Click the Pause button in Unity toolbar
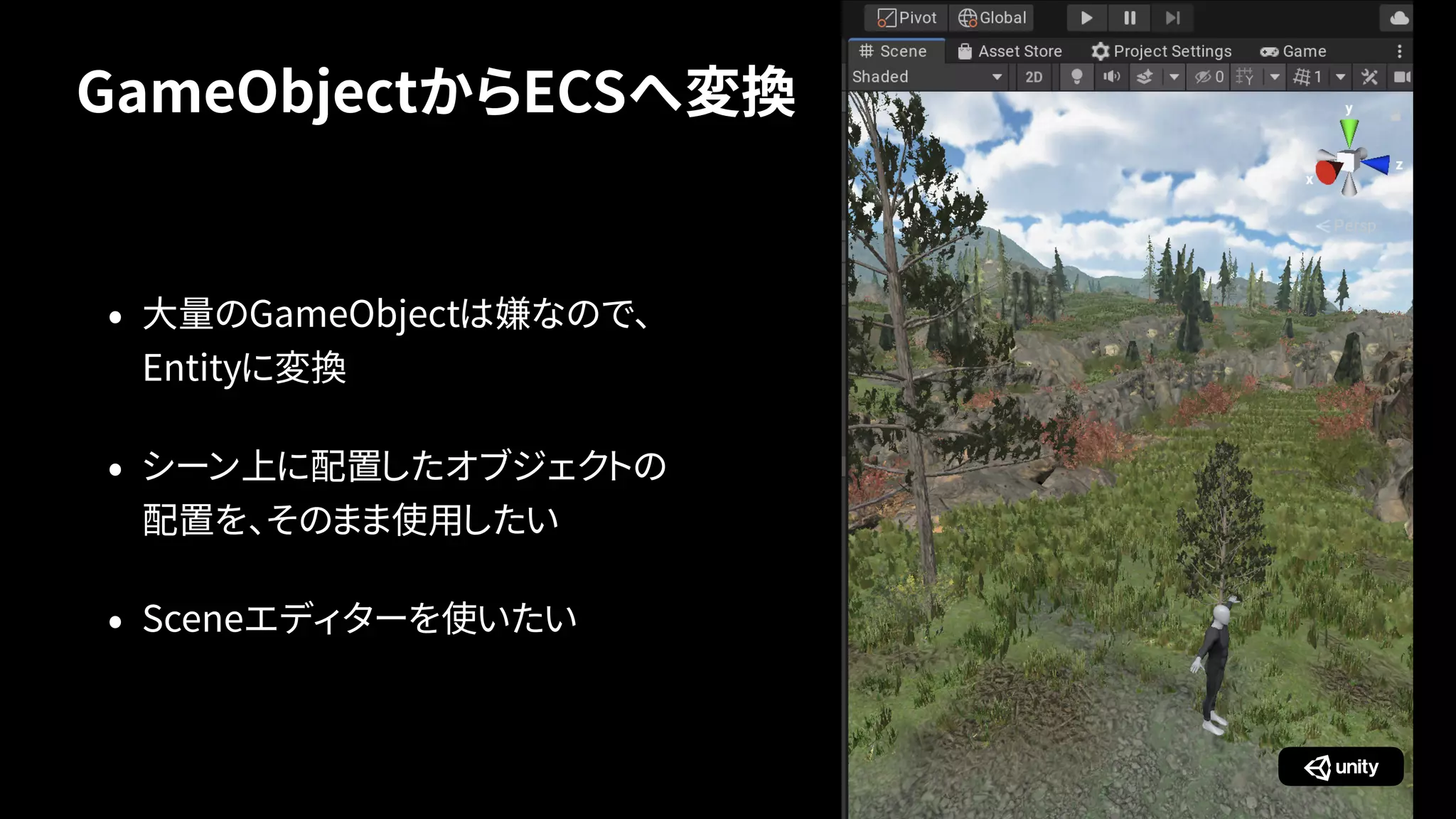Viewport: 1456px width, 819px height. (1130, 18)
